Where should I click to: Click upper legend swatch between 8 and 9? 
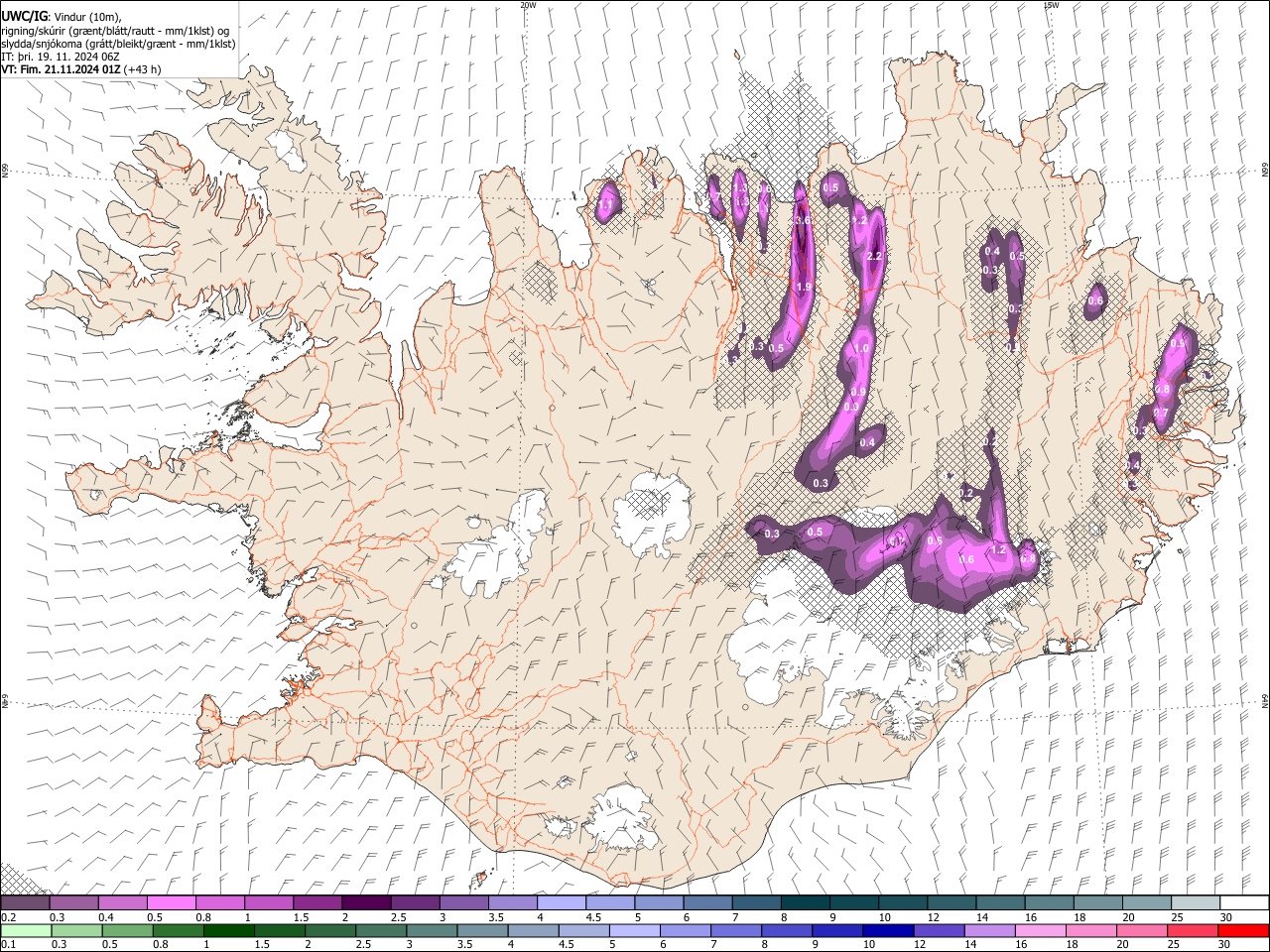tap(804, 903)
